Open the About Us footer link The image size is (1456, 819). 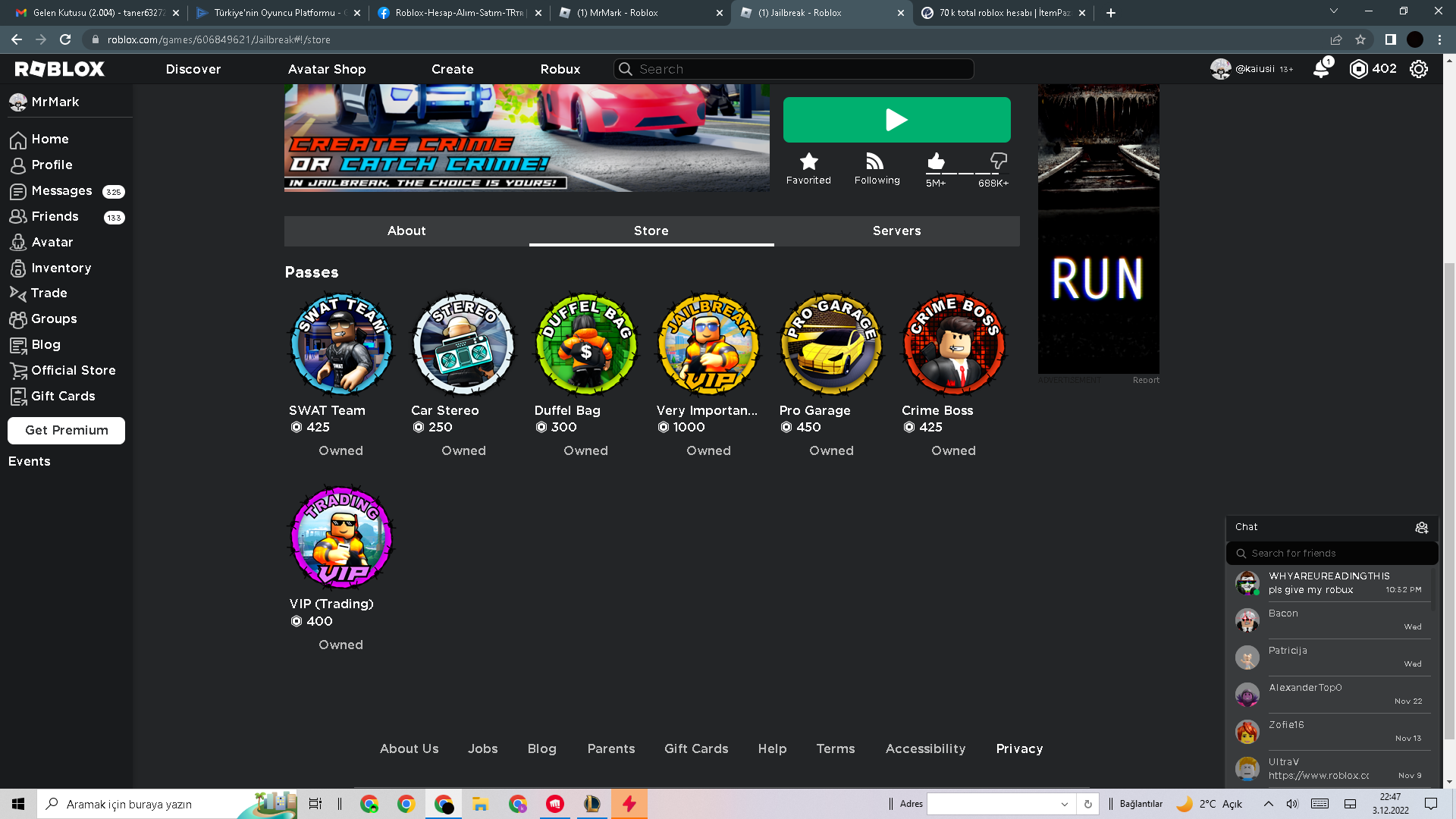409,749
